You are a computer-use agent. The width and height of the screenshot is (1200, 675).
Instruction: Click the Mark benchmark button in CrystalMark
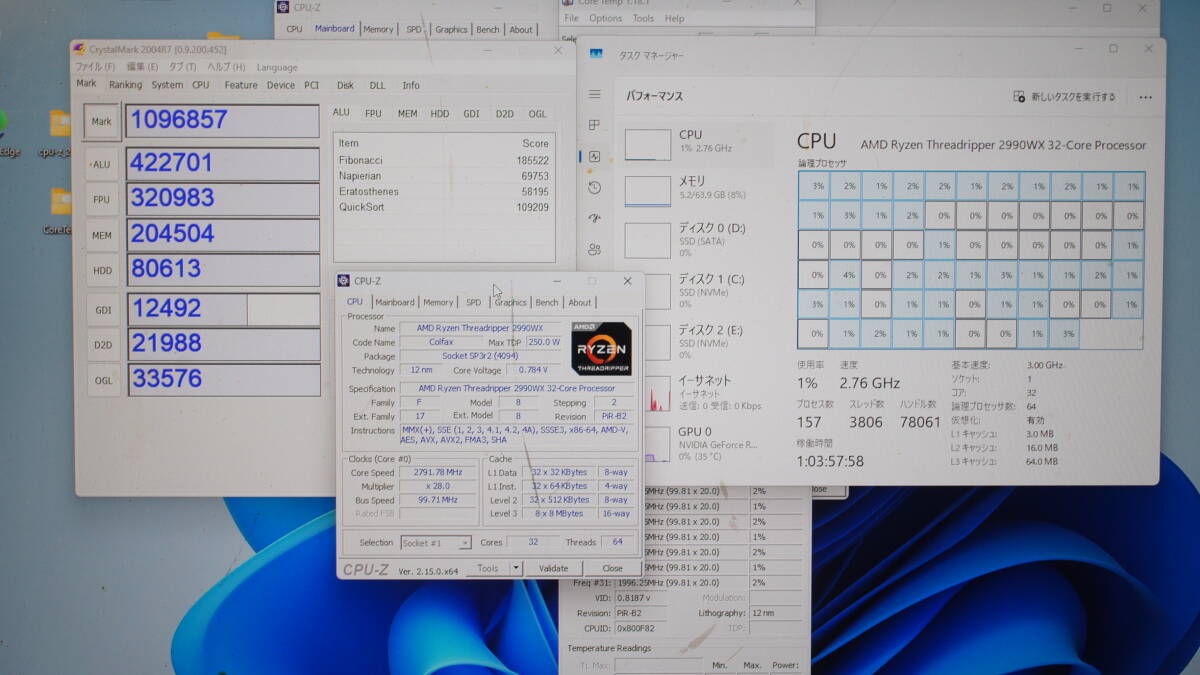click(x=102, y=121)
